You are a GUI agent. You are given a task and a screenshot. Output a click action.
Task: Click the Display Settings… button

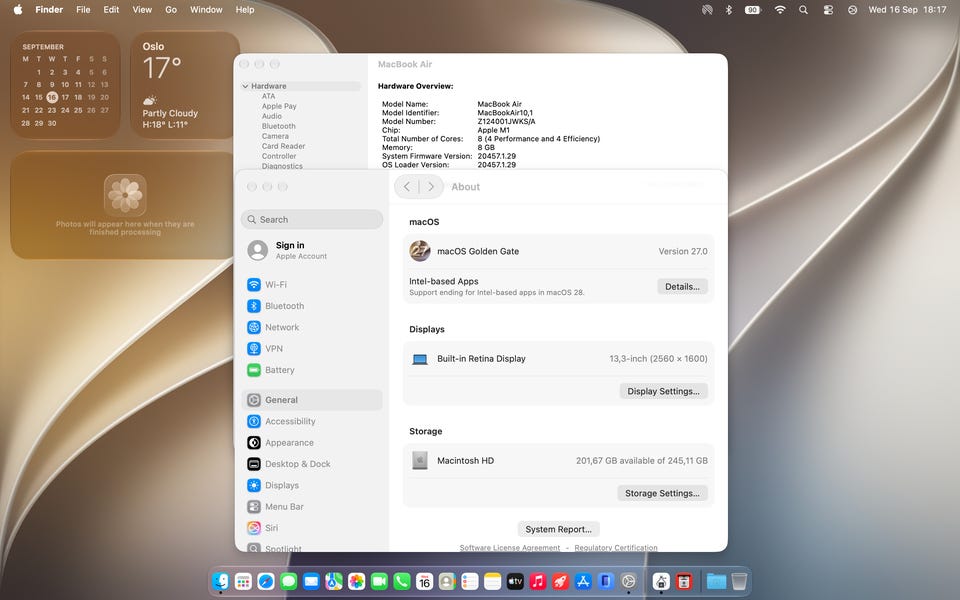[663, 391]
